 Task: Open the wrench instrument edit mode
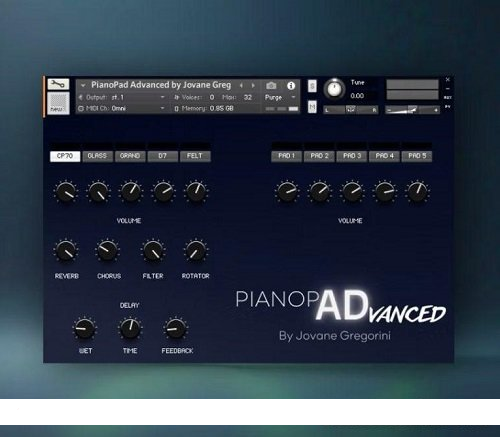coord(58,84)
